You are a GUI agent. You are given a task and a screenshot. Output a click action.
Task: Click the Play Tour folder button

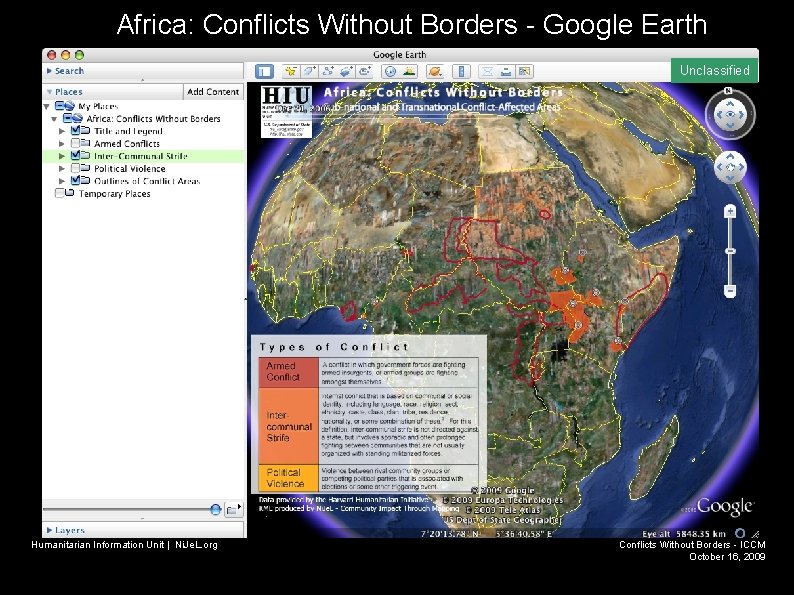233,509
